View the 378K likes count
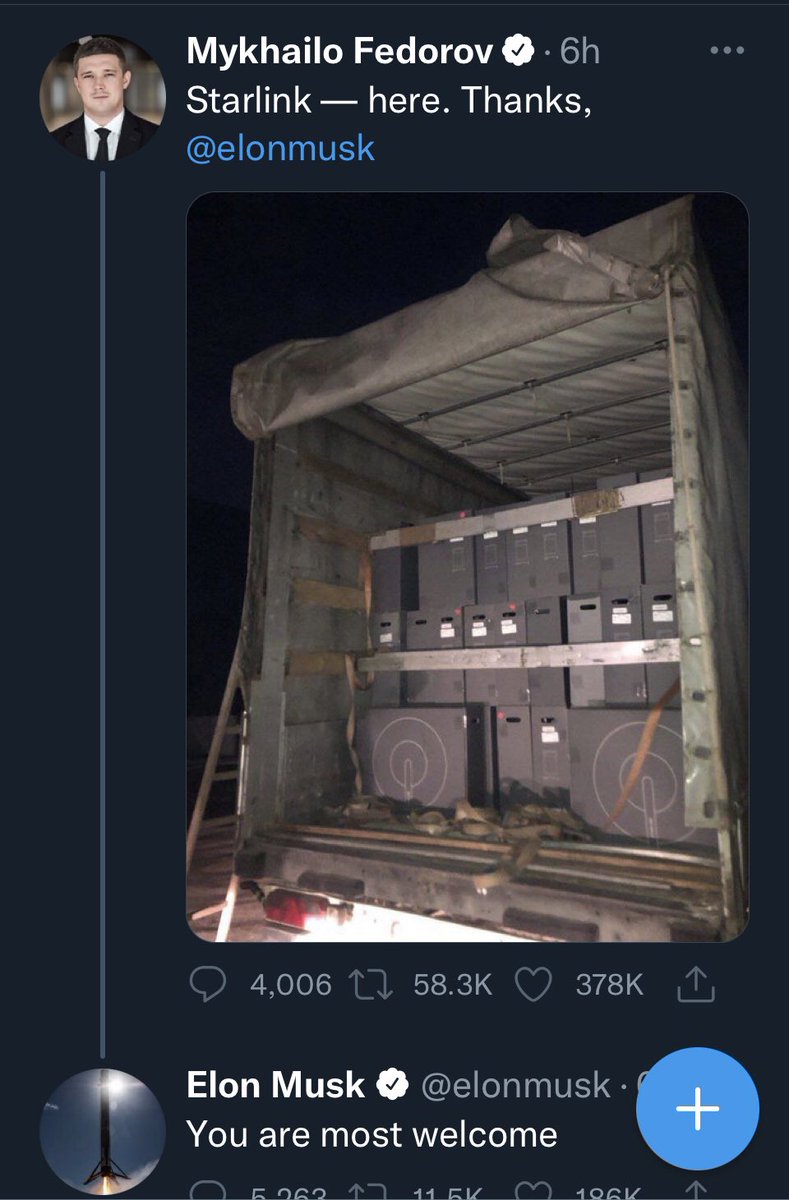The width and height of the screenshot is (789, 1200). coord(610,985)
